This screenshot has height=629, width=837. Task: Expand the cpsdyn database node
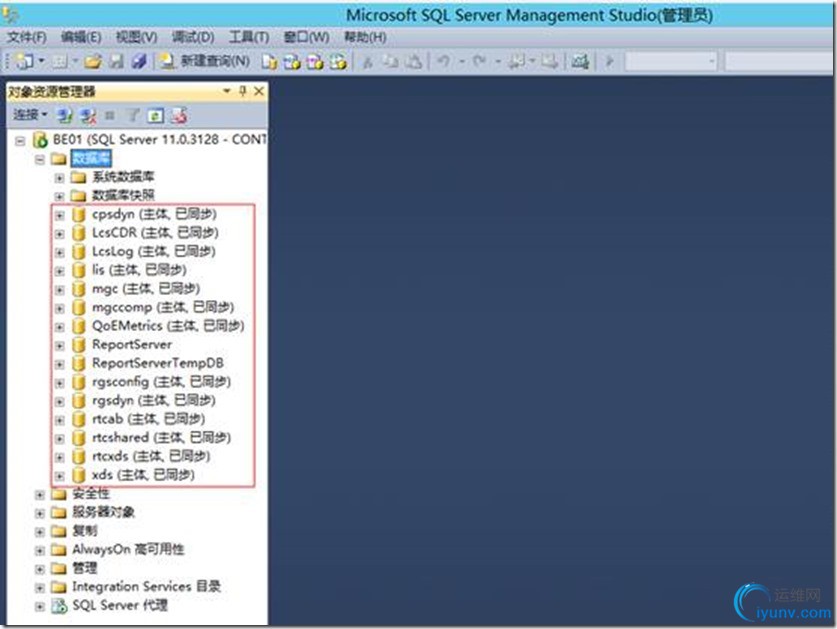point(59,215)
